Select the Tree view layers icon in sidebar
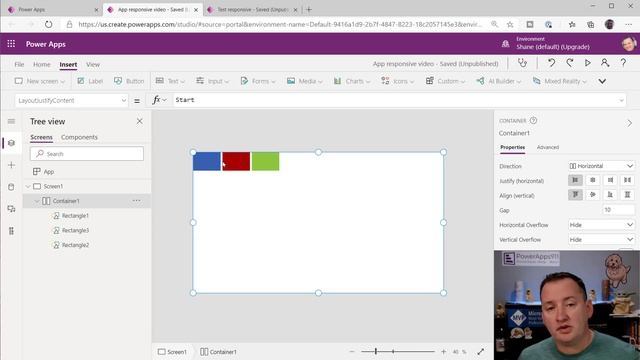Viewport: 640px width, 360px height. 11,143
